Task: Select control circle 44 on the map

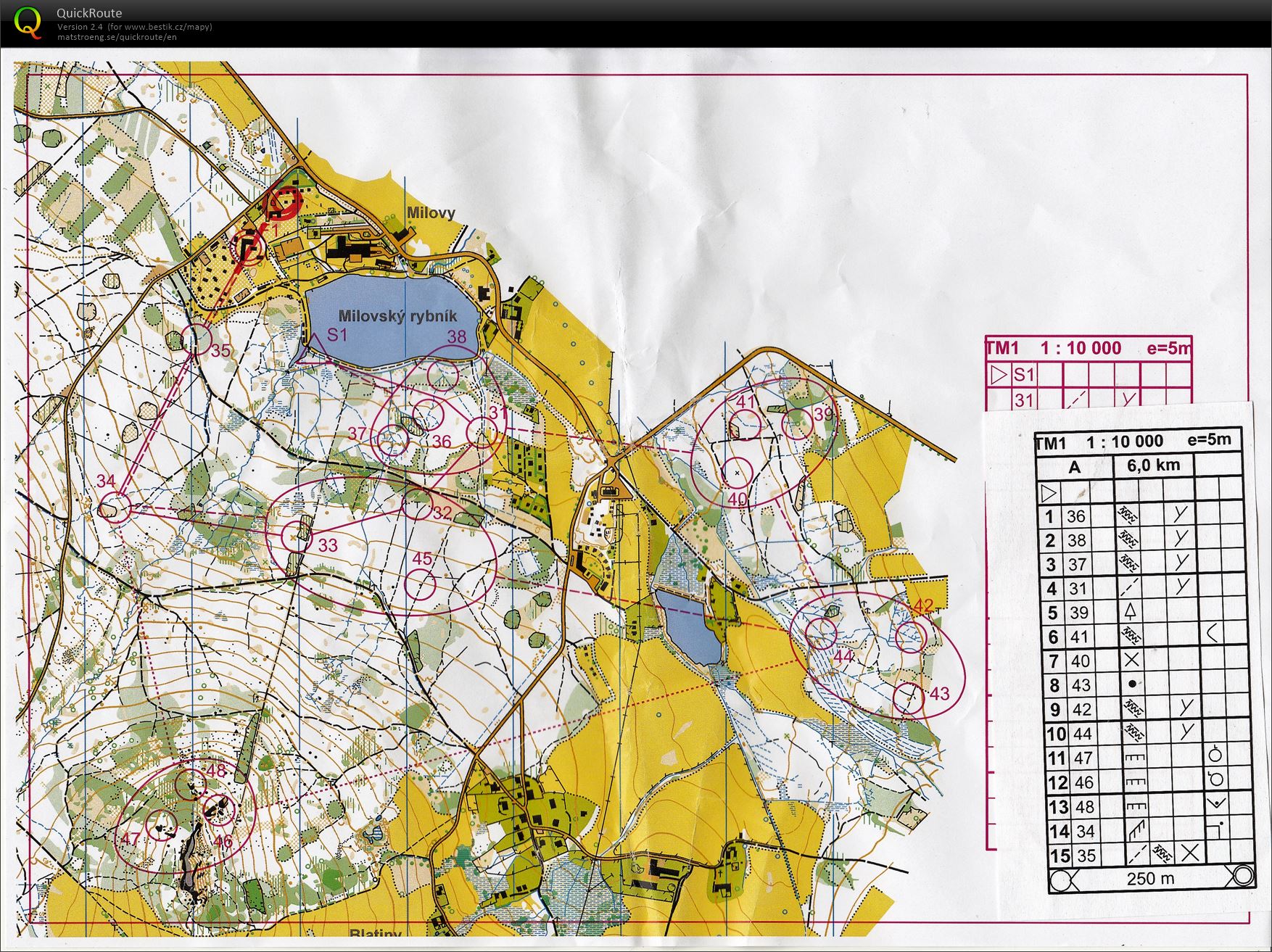Action: click(822, 632)
